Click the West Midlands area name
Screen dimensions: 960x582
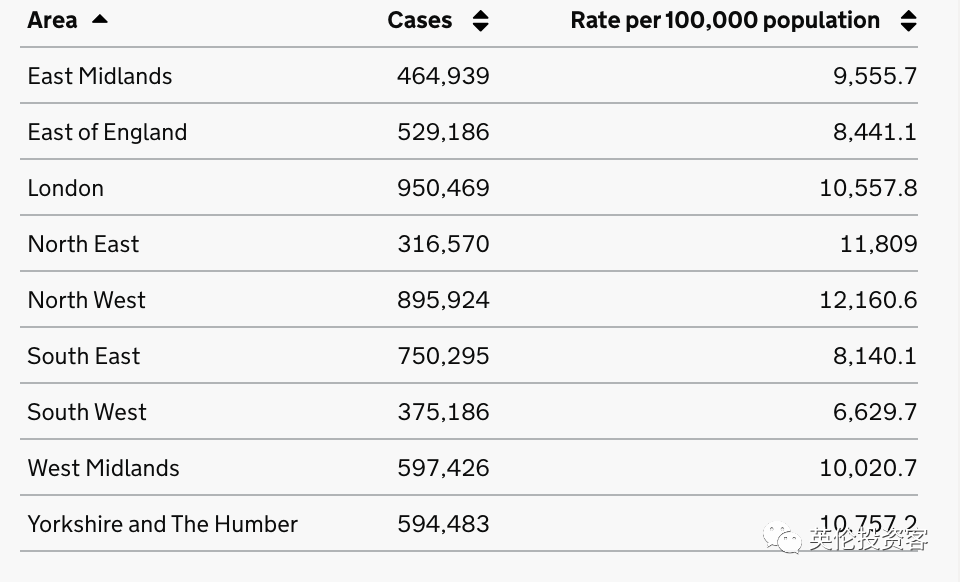pos(104,468)
